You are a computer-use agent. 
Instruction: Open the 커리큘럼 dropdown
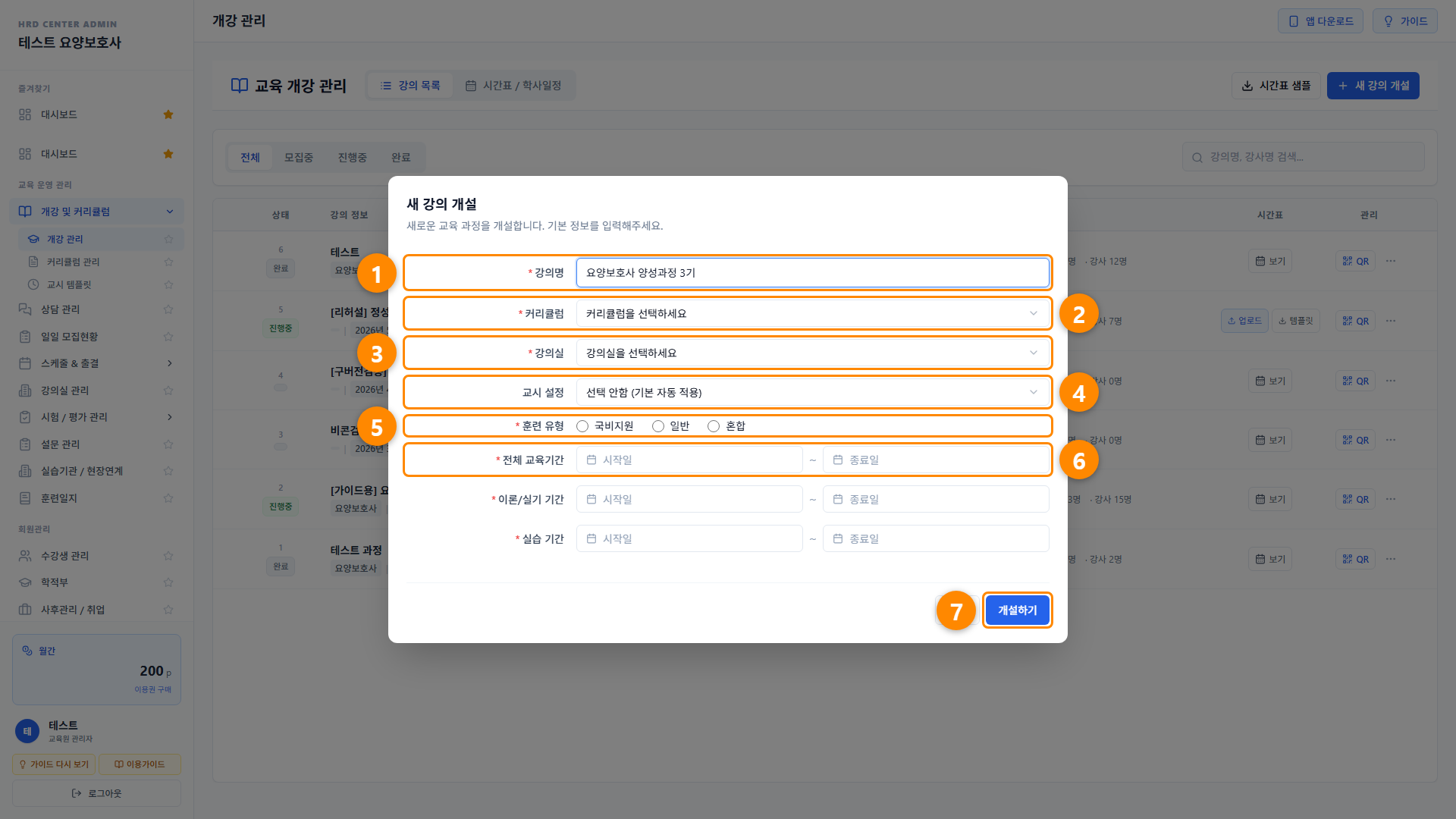(812, 313)
